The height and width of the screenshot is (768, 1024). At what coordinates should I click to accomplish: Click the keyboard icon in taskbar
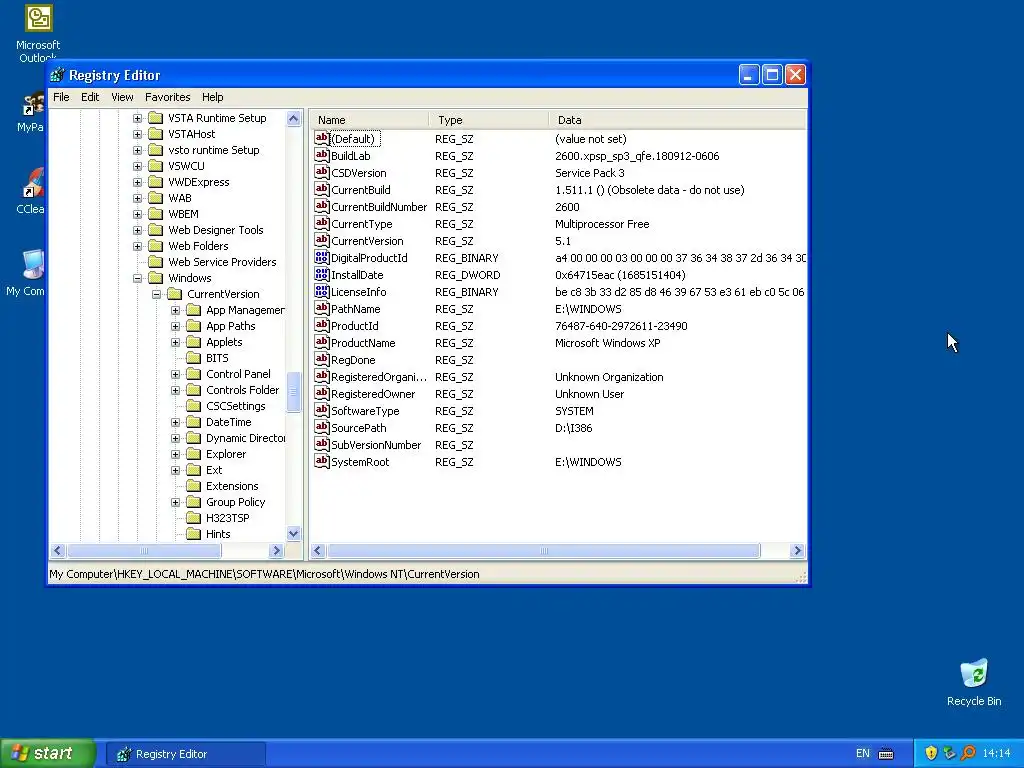[x=886, y=754]
